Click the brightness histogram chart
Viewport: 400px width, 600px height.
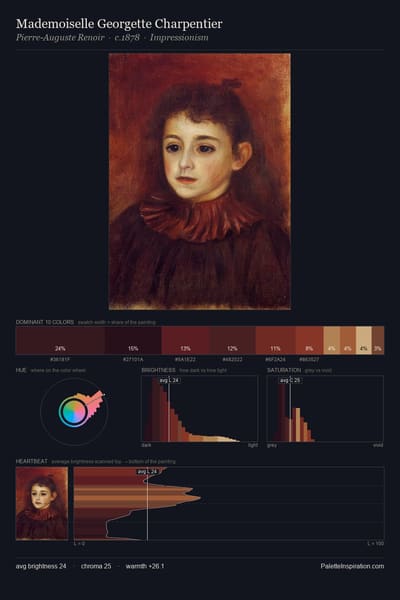[x=199, y=408]
